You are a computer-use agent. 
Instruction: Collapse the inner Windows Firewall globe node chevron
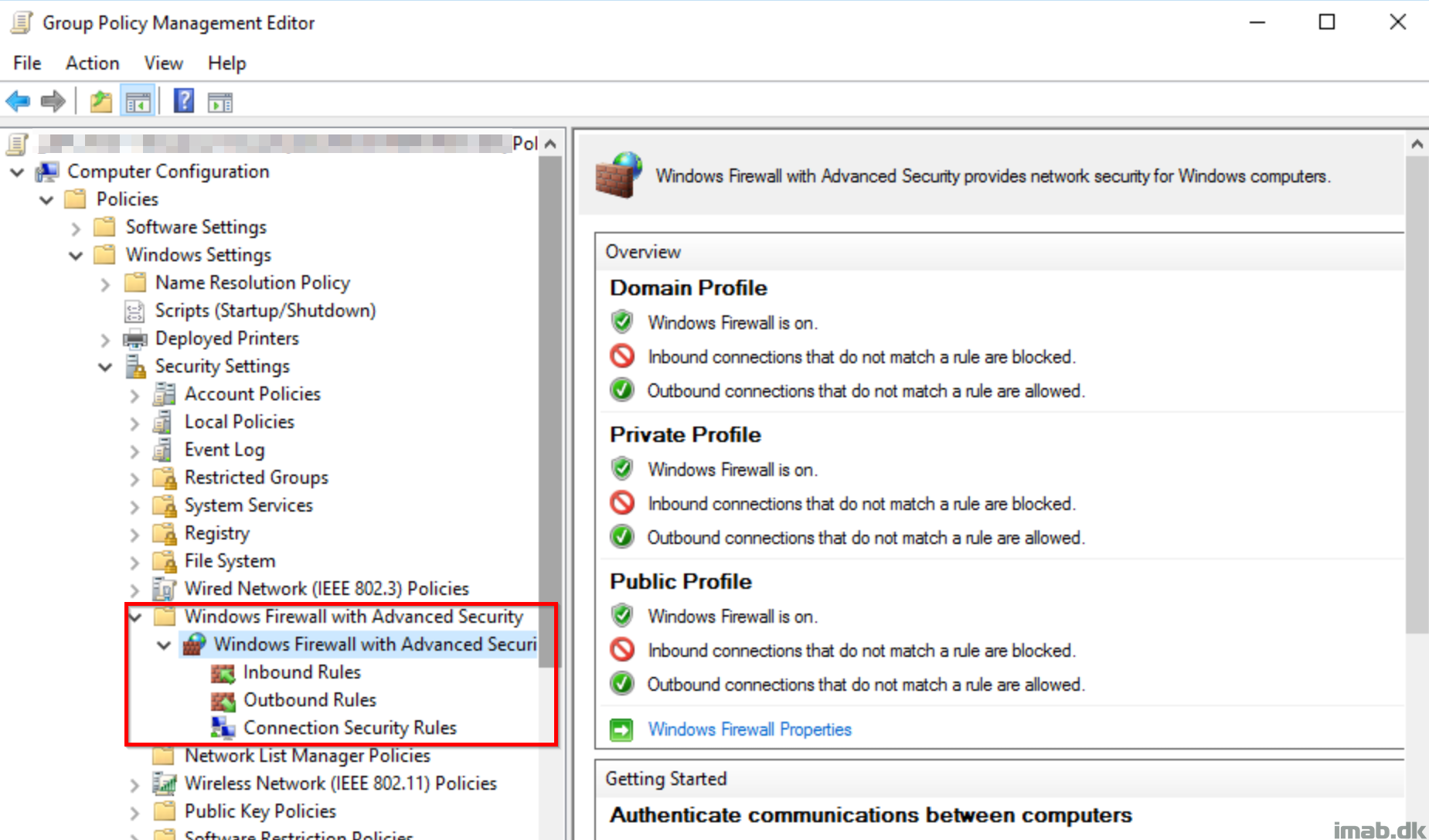click(x=164, y=644)
